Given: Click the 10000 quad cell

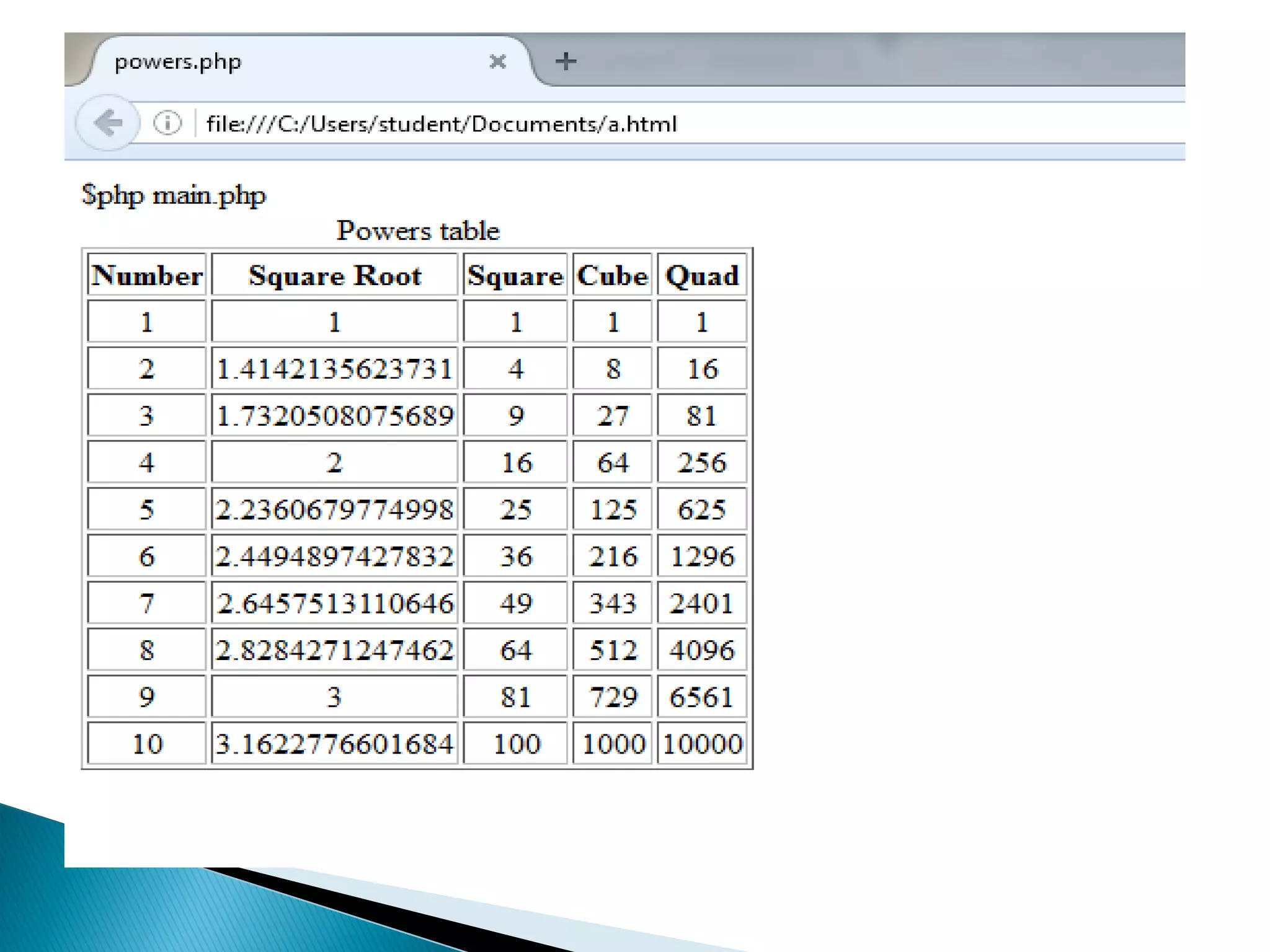Looking at the screenshot, I should coord(701,743).
